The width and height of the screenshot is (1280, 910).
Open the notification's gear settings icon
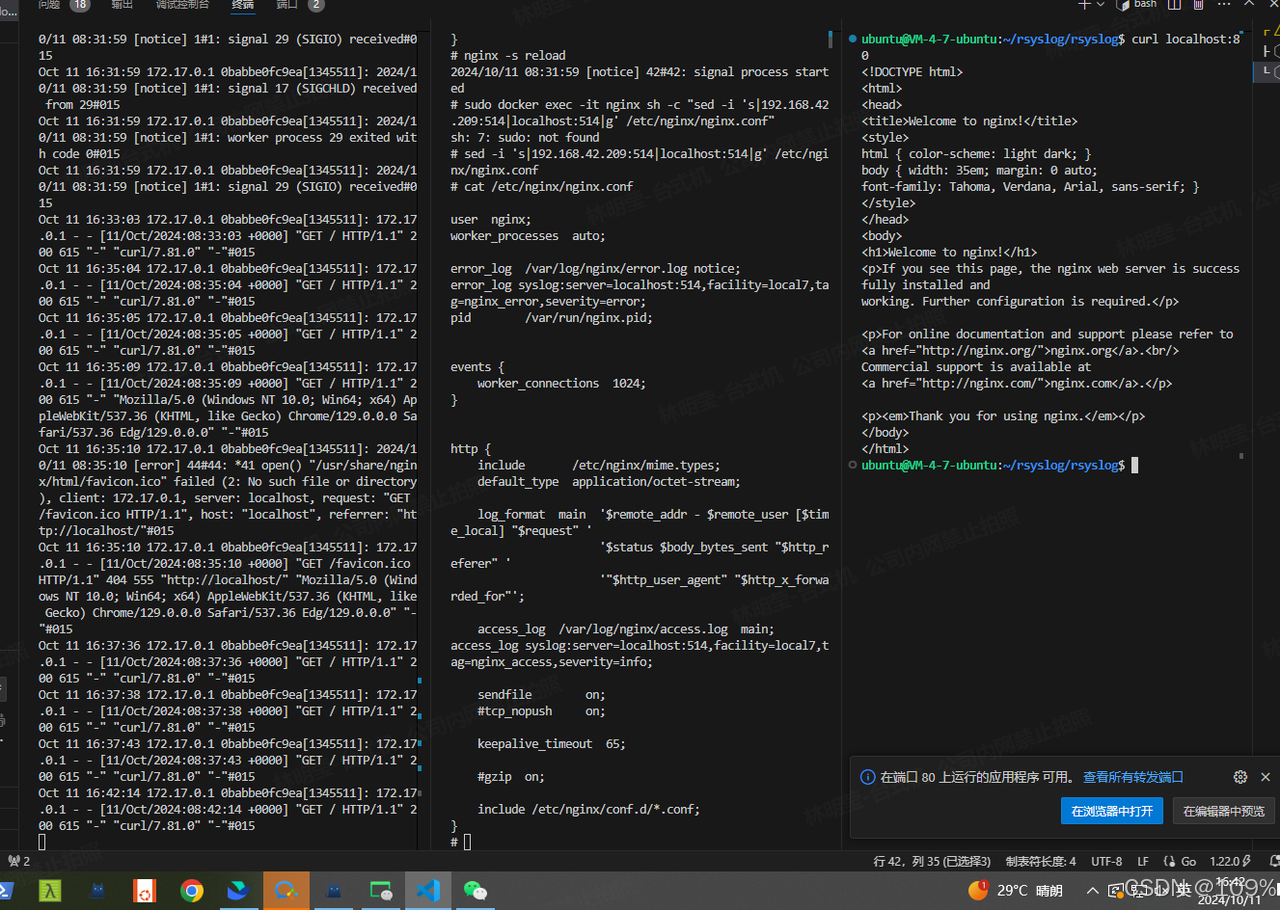tap(1240, 777)
